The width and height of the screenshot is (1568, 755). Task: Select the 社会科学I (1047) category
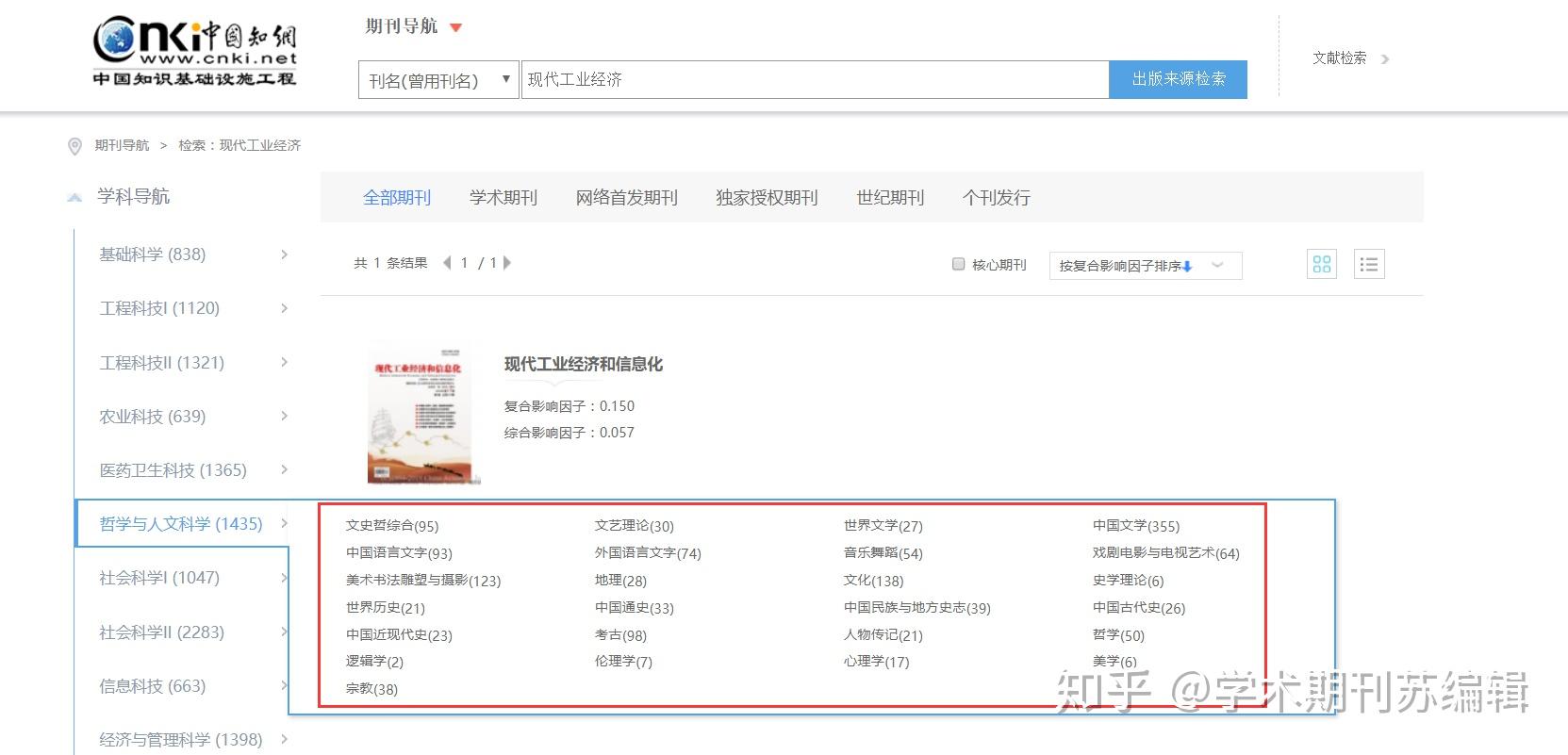[159, 578]
